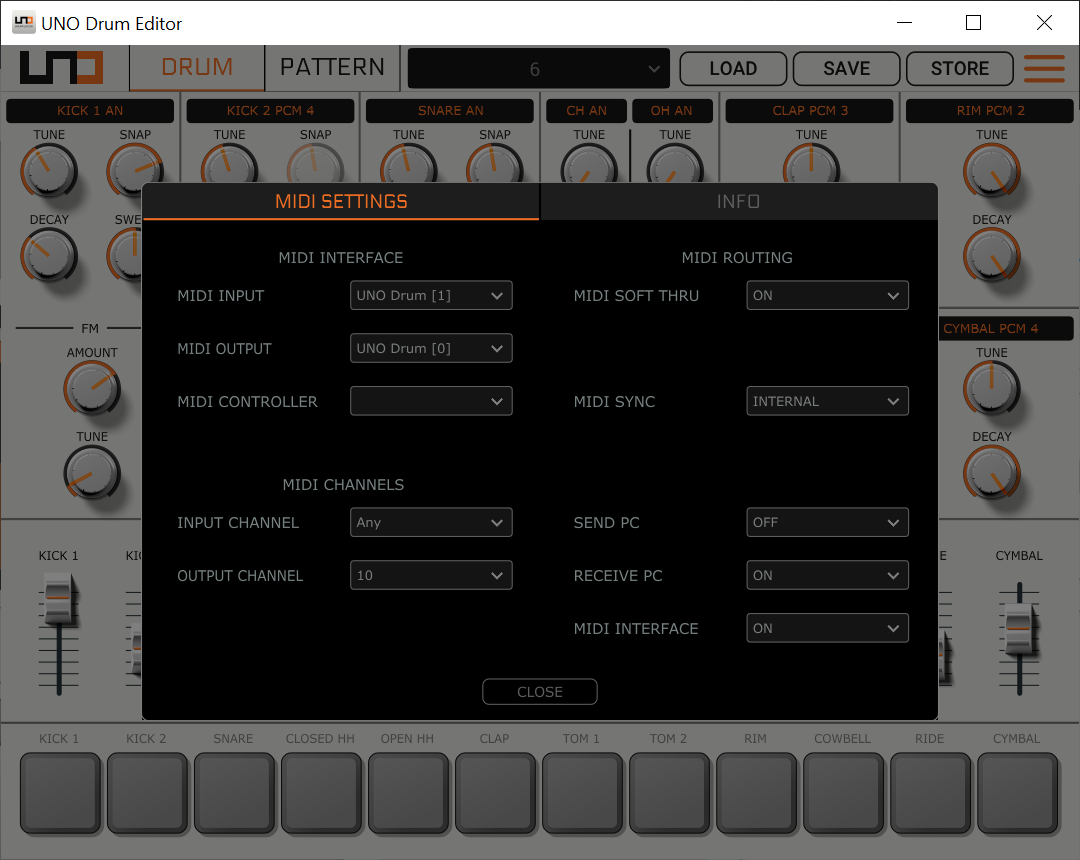Click the STORE button
The width and height of the screenshot is (1080, 860).
959,69
